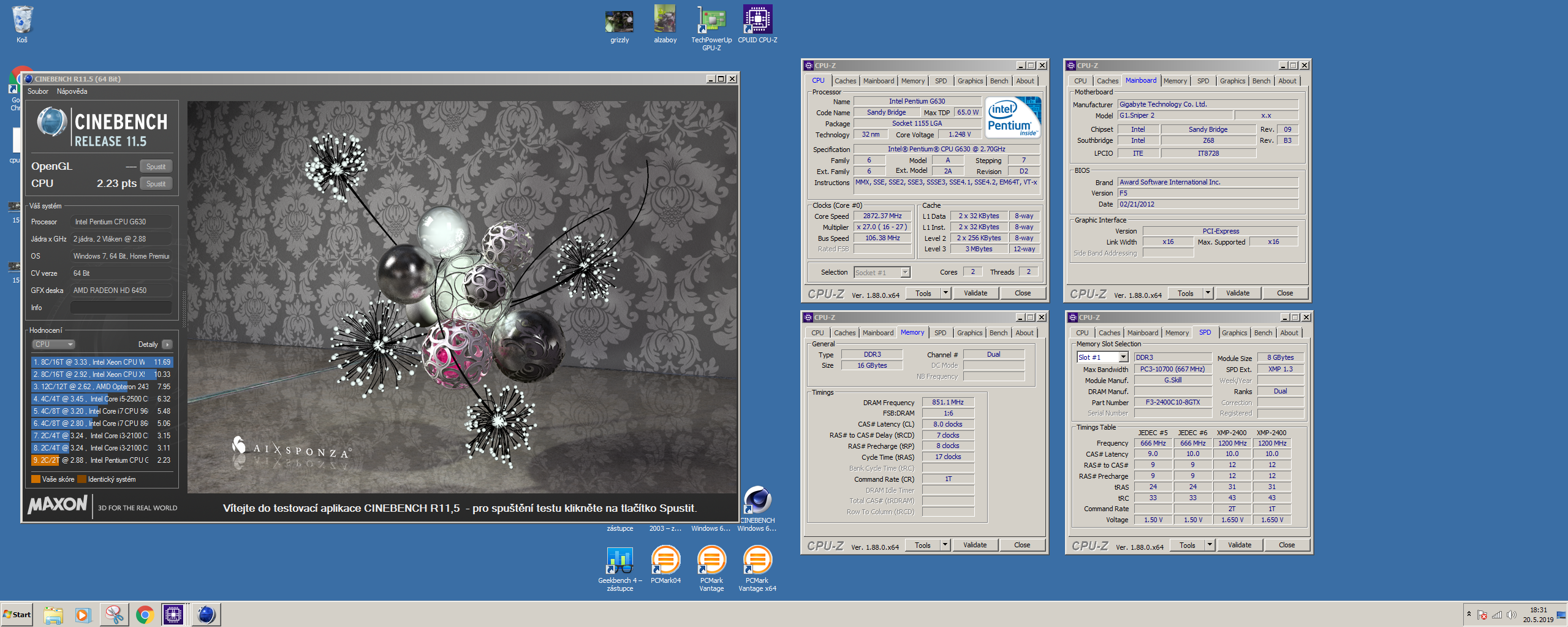Click the Core Speed value 2872.37 MHz
Viewport: 1568px width, 627px height.
pyautogui.click(x=882, y=216)
